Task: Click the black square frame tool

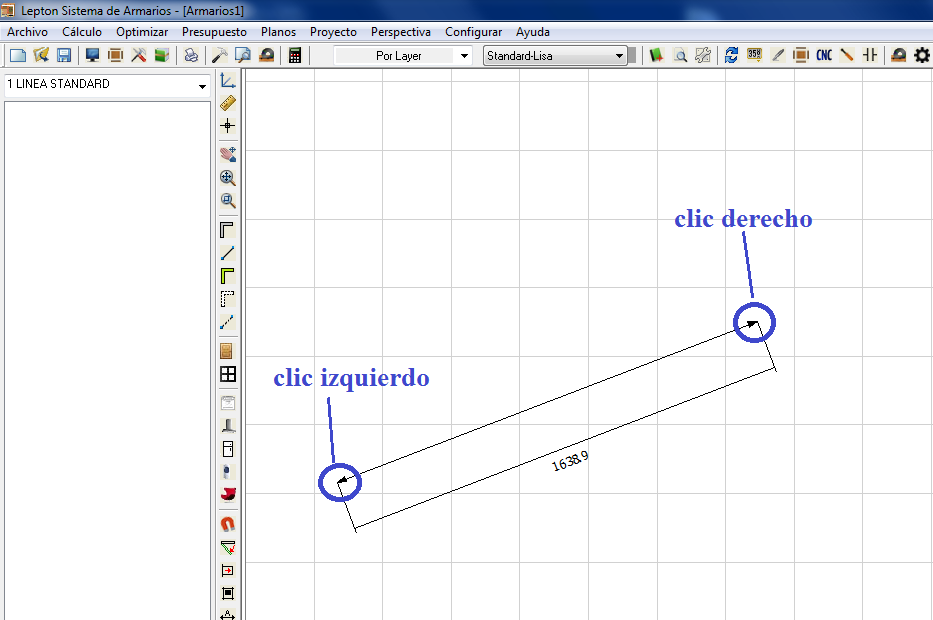Action: tap(228, 593)
